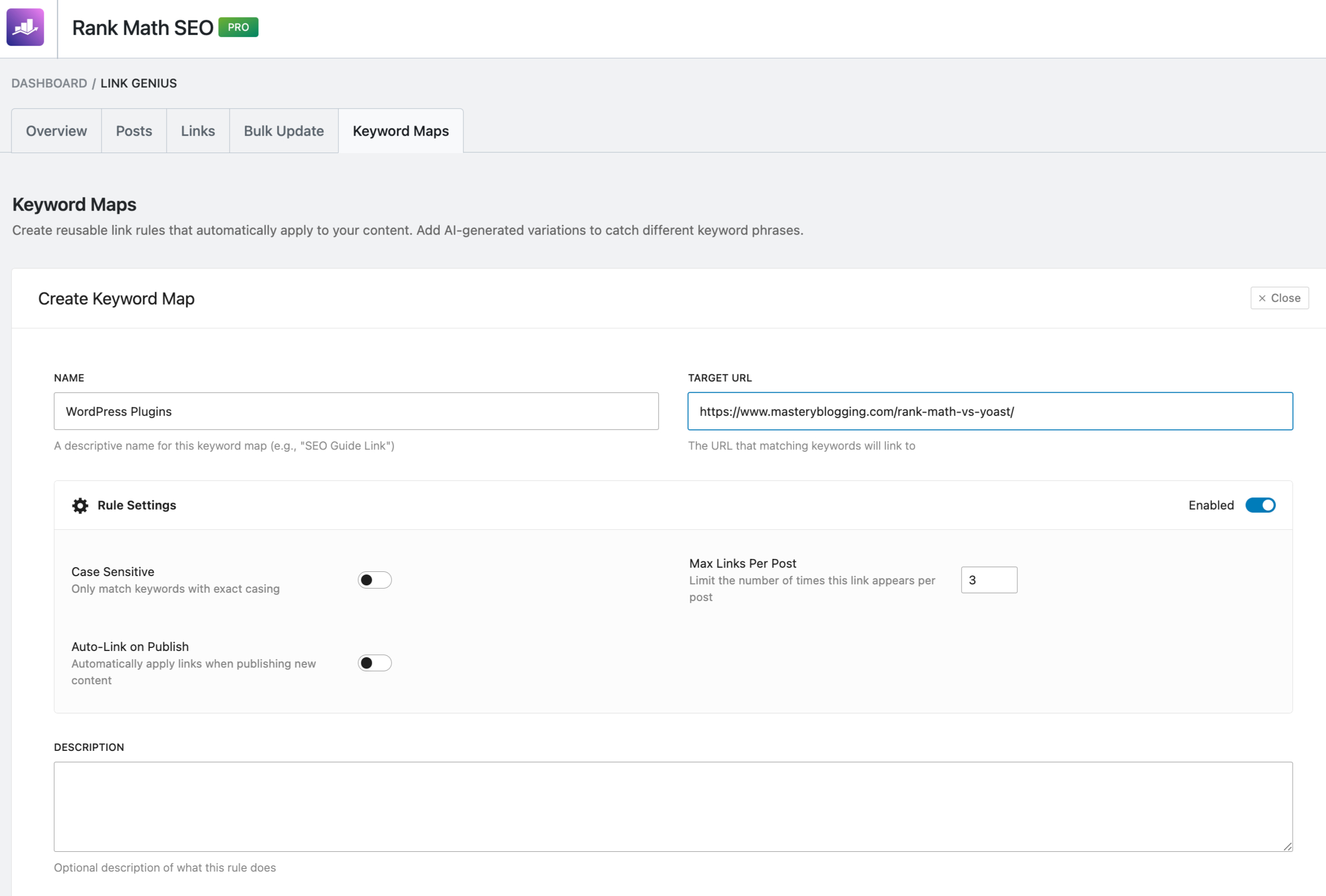
Task: Go to the Links tab
Action: 198,131
